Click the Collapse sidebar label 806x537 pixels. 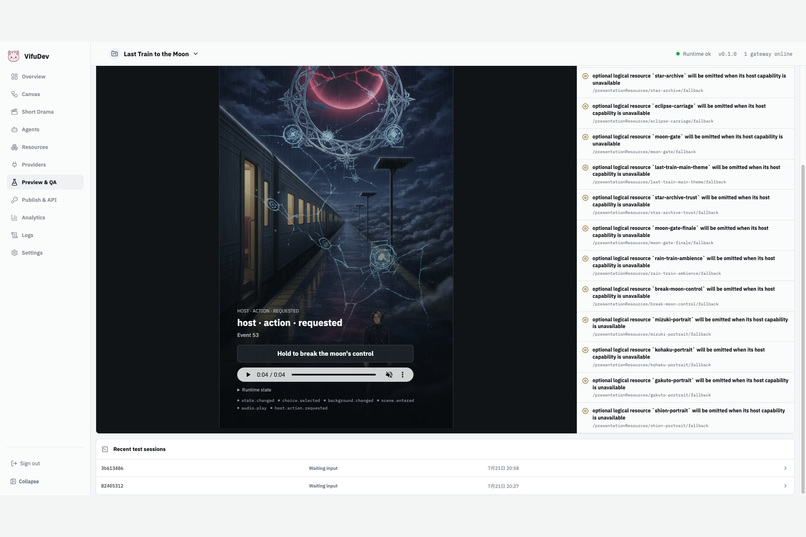tap(29, 482)
